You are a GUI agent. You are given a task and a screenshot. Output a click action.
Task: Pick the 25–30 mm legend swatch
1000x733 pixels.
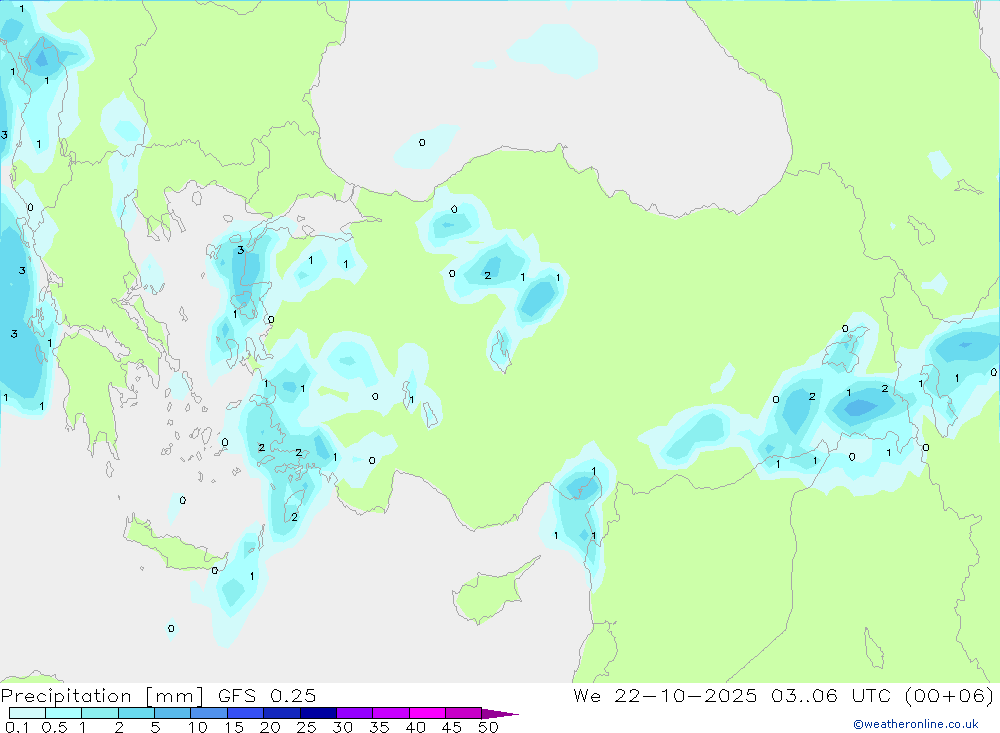318,713
